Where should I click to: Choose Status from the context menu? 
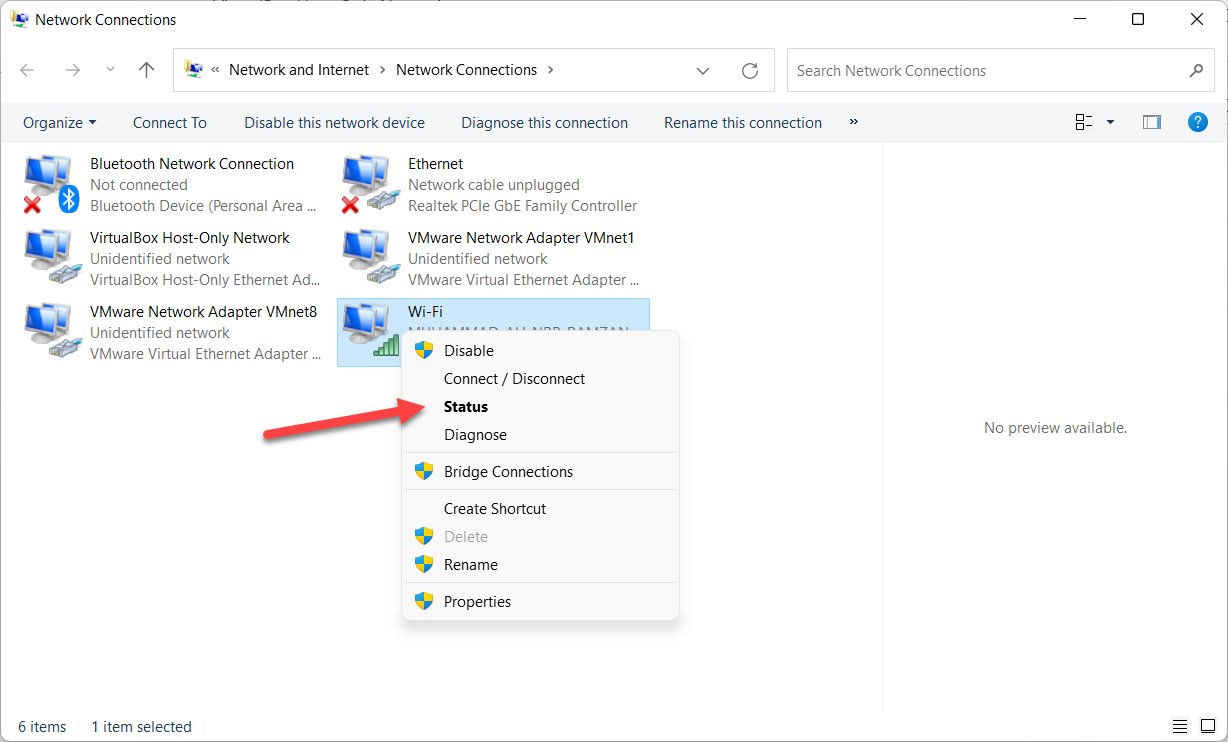point(466,407)
